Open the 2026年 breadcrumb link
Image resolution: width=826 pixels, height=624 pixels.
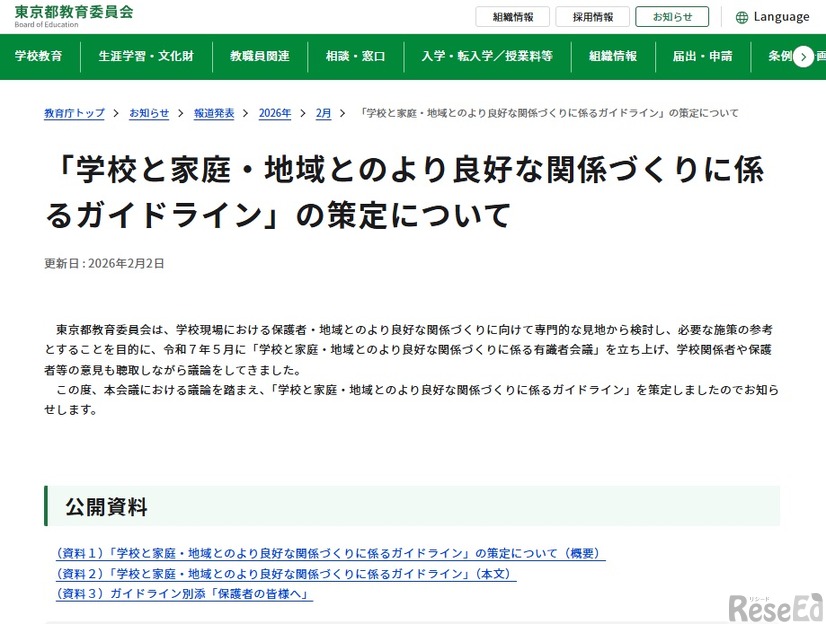[x=275, y=113]
